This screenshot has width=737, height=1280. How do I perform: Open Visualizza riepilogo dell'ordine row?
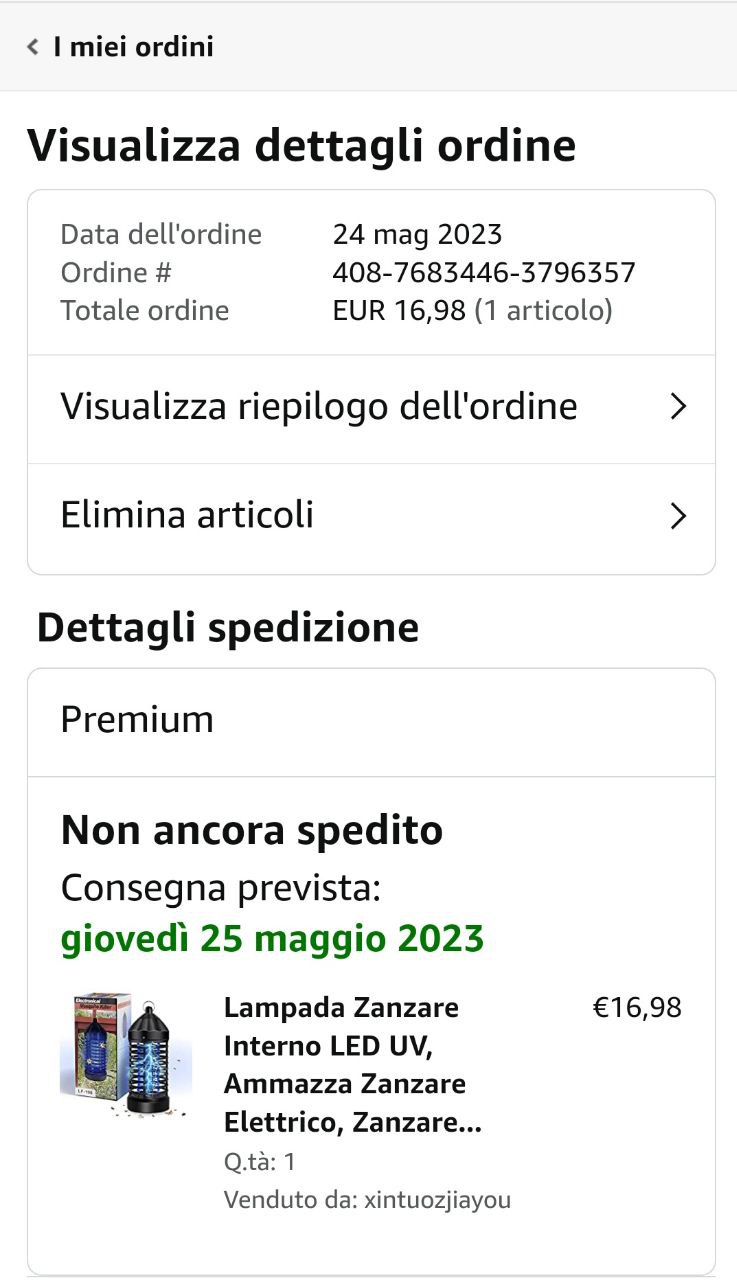(319, 408)
